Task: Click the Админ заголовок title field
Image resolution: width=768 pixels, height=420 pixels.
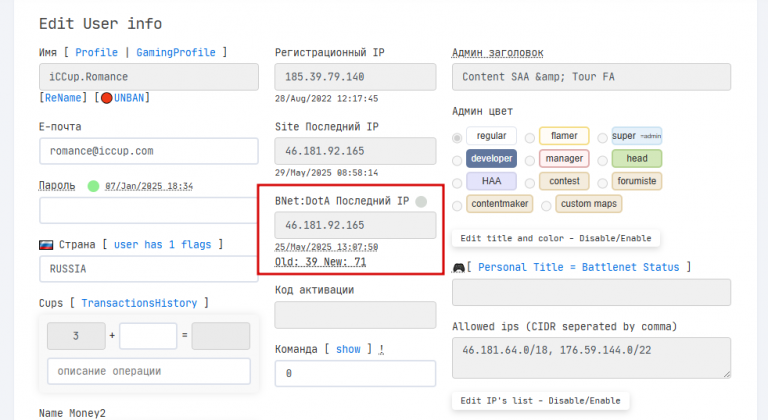Action: pos(591,76)
